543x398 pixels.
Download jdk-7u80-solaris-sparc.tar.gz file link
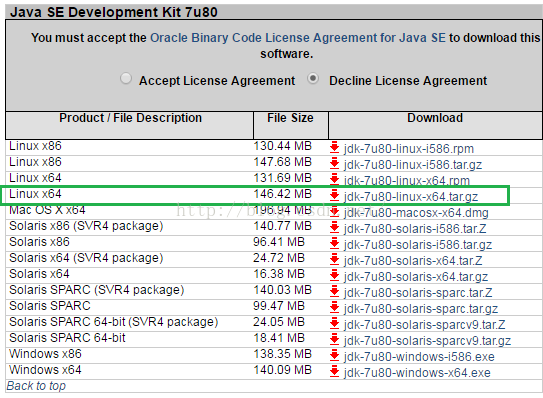421,309
